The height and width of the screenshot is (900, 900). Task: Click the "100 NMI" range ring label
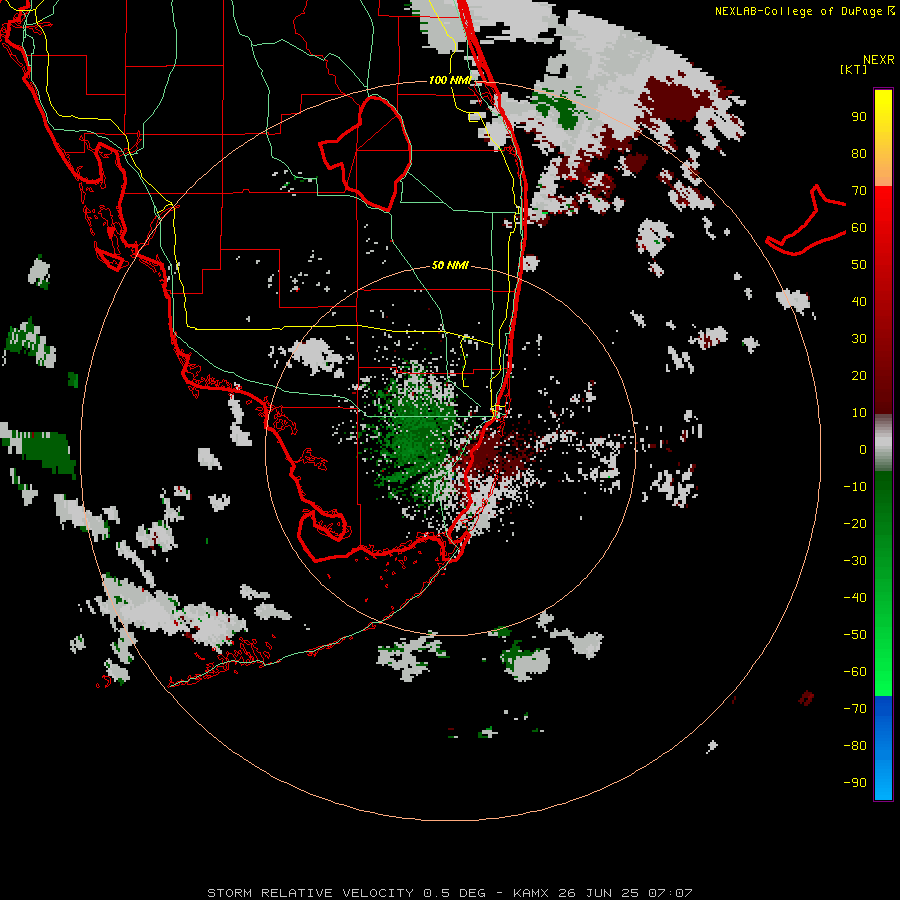click(450, 80)
